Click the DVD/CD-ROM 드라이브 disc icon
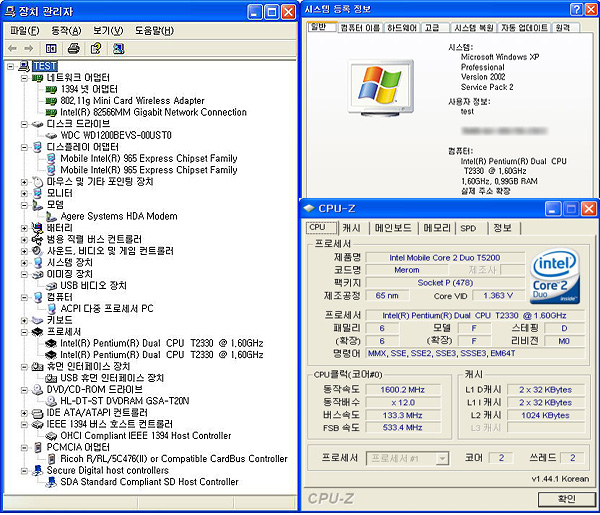This screenshot has height=515, width=600. click(37, 390)
